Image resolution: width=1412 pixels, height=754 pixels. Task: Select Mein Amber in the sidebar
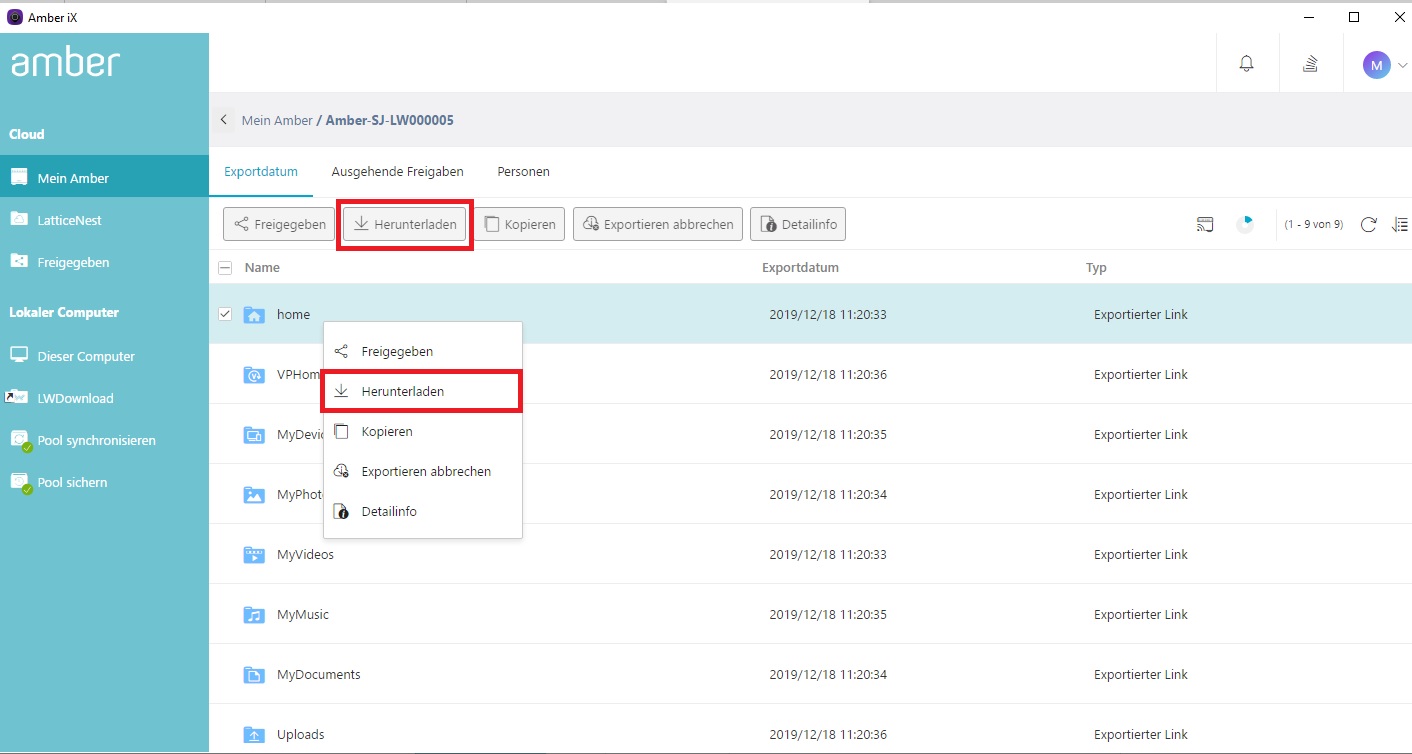tap(104, 178)
